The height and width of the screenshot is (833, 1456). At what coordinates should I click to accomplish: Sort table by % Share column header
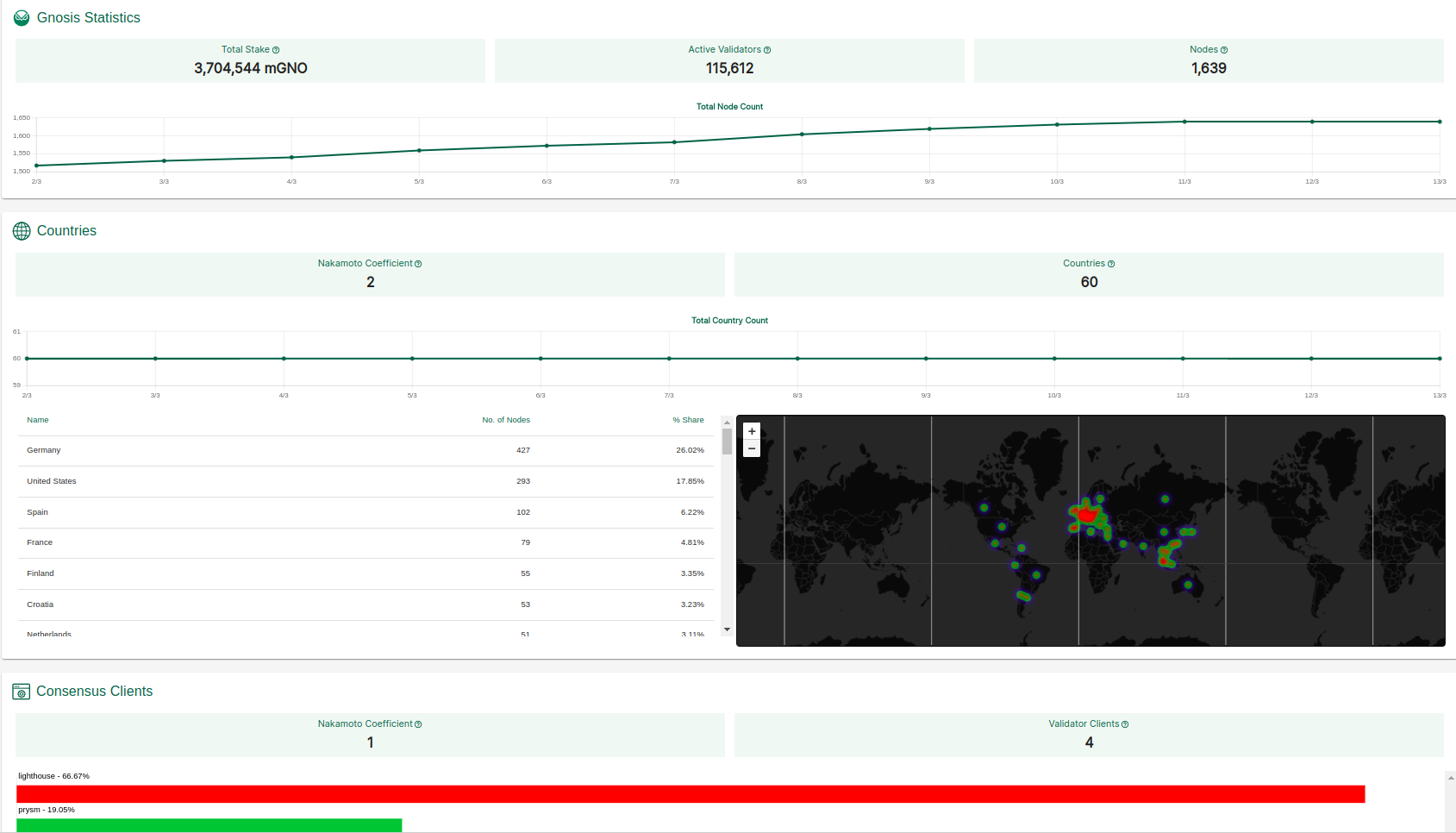coord(688,420)
